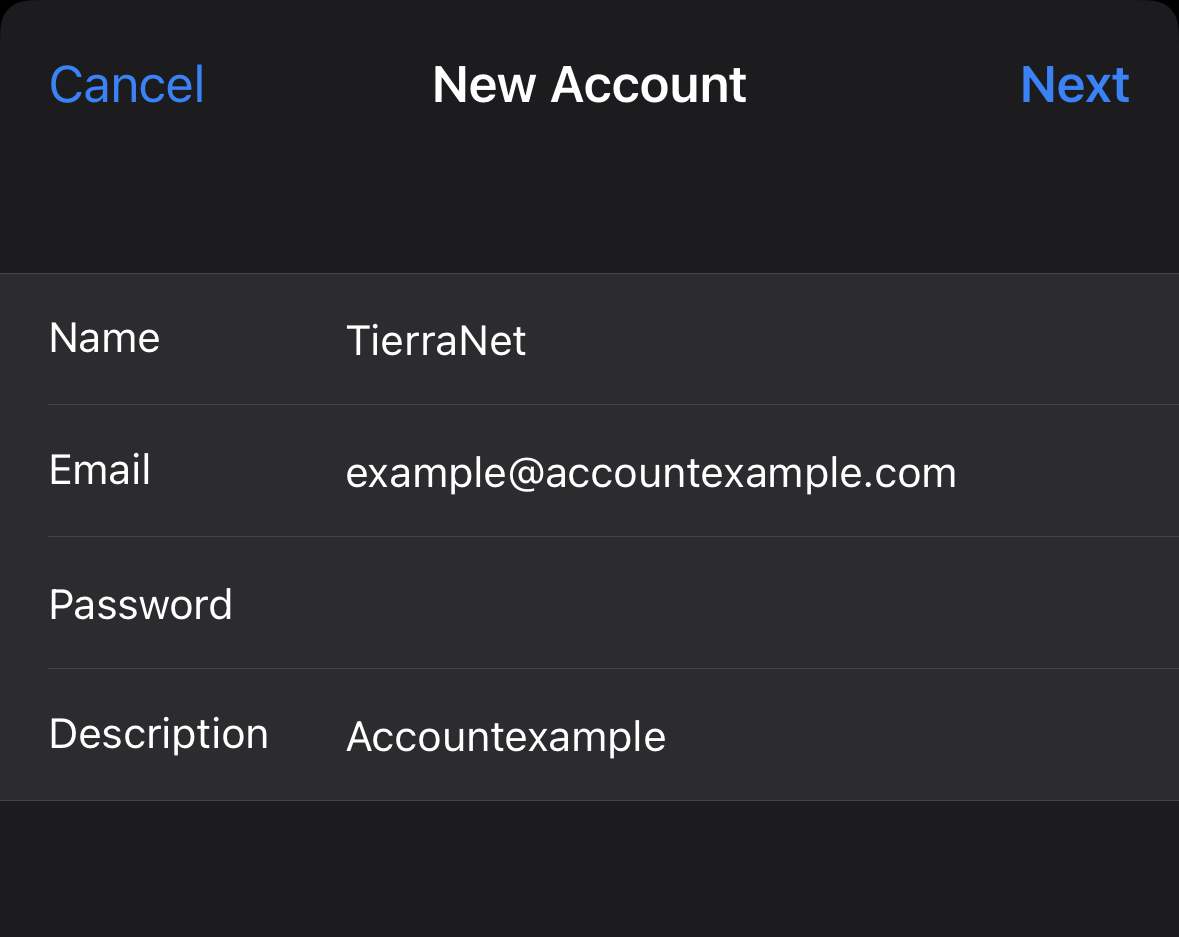1179x937 pixels.
Task: Click the @ symbol in the email address
Action: [x=526, y=473]
